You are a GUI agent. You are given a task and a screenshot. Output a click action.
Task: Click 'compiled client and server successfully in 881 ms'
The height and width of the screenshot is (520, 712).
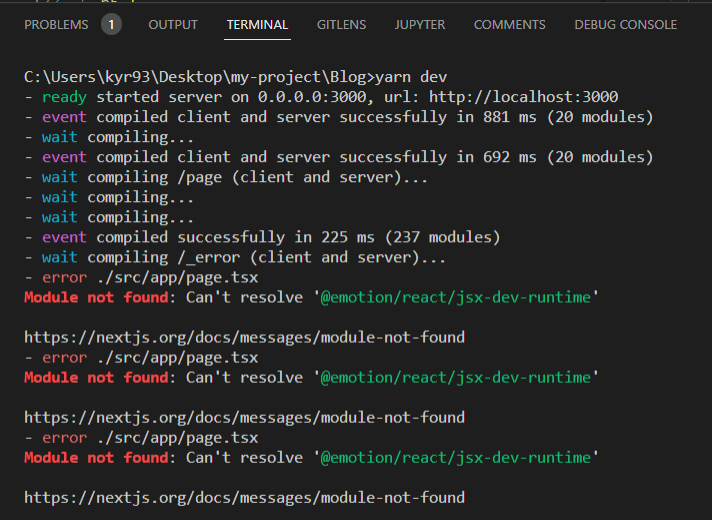click(316, 117)
